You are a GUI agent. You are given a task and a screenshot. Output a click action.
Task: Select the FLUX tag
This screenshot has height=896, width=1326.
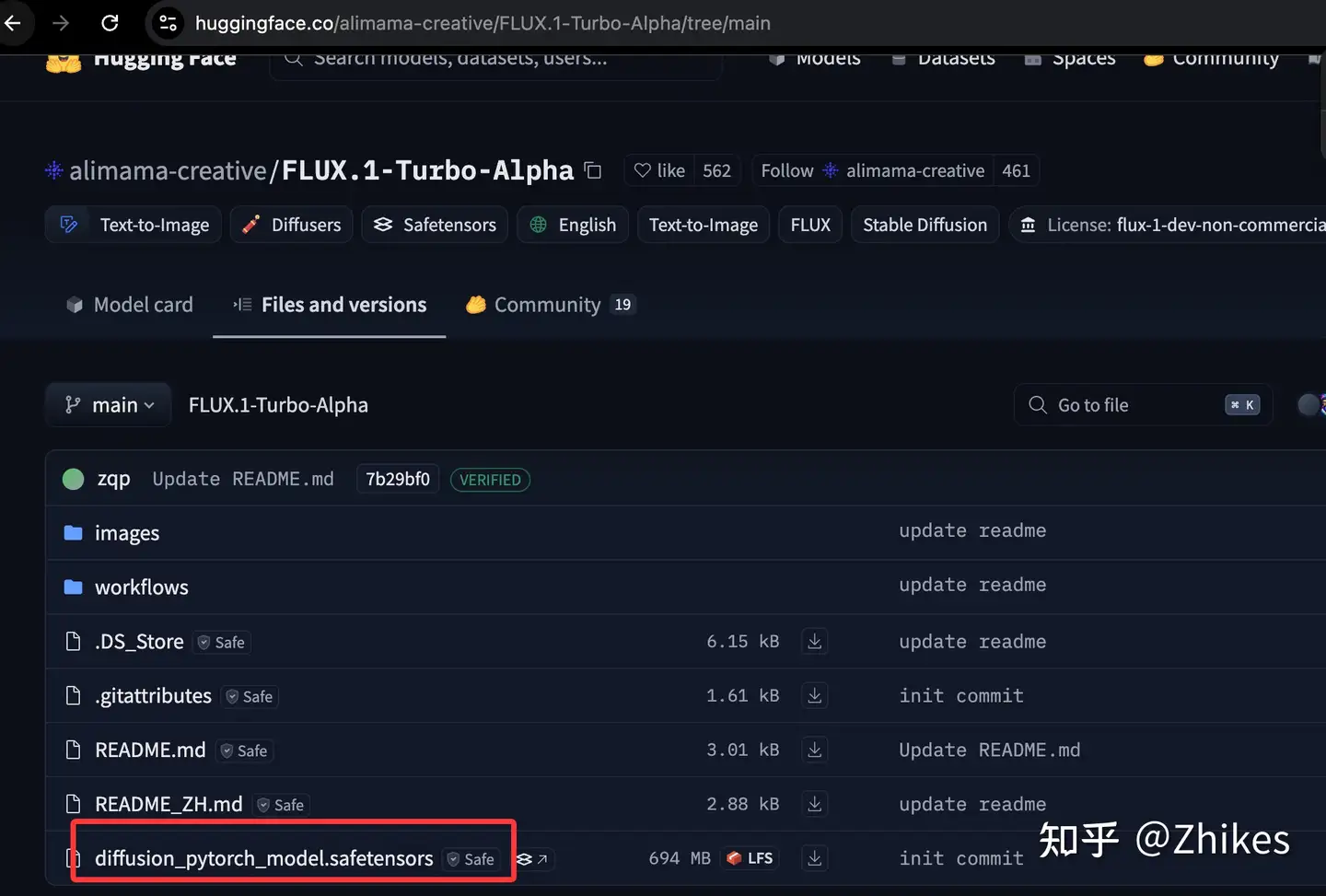(810, 225)
